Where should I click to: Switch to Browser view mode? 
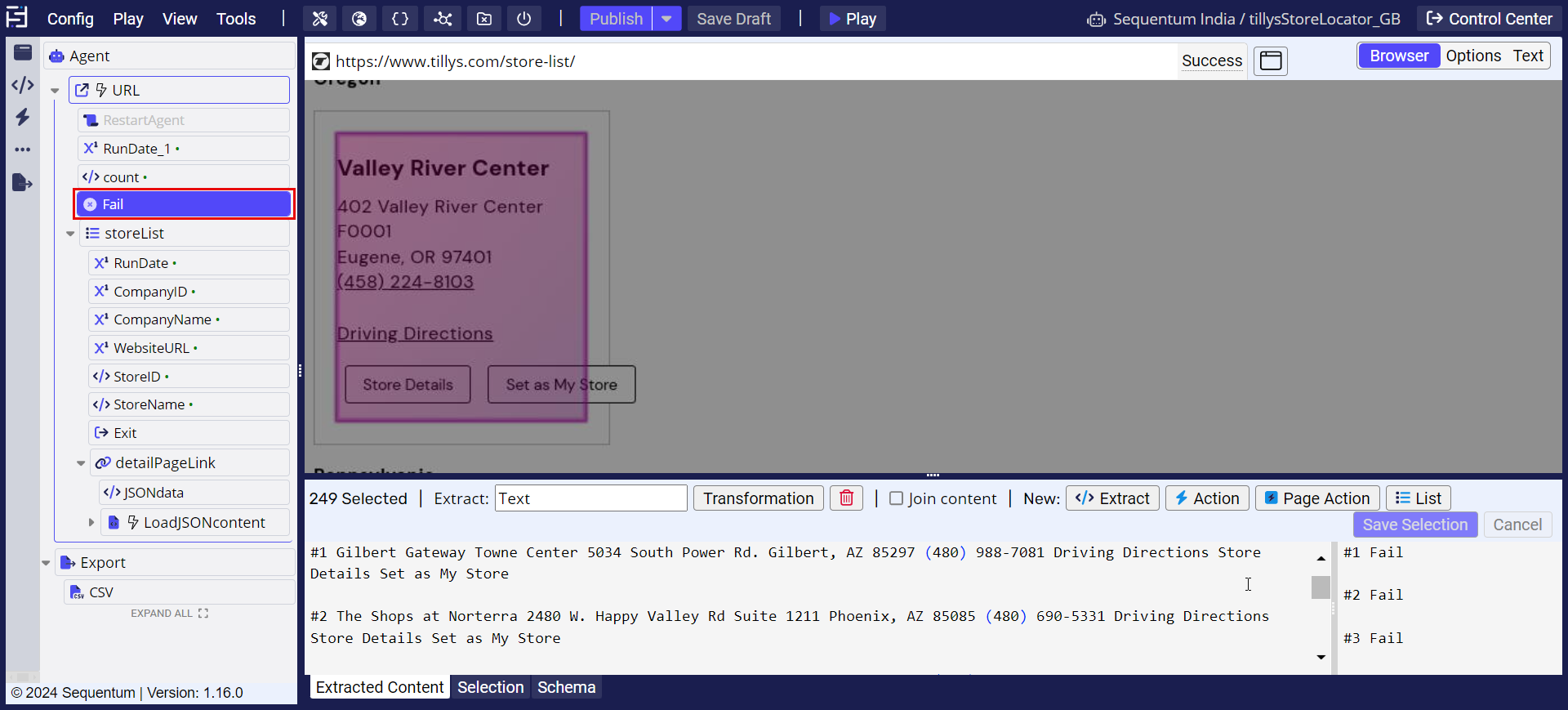[1398, 56]
